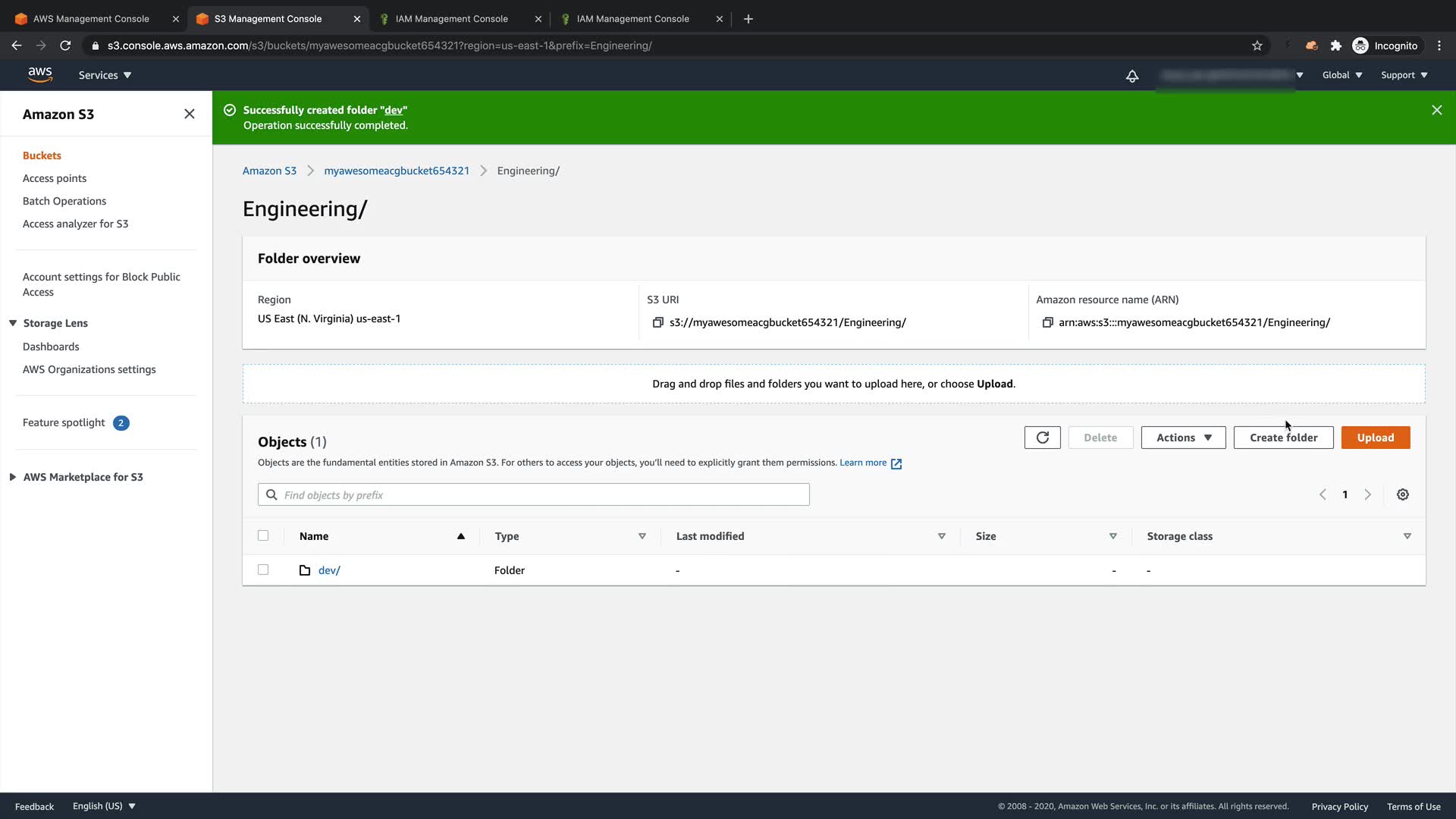The width and height of the screenshot is (1456, 819).
Task: Collapse the Storage Lens section
Action: pos(13,323)
